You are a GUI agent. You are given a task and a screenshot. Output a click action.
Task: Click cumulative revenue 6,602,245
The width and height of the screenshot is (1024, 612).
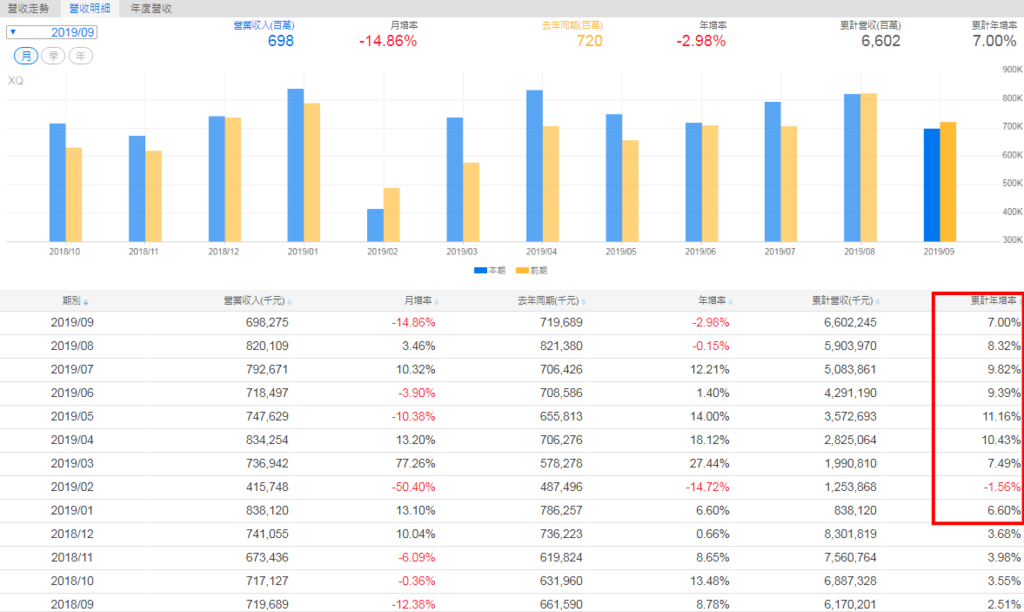click(x=850, y=323)
